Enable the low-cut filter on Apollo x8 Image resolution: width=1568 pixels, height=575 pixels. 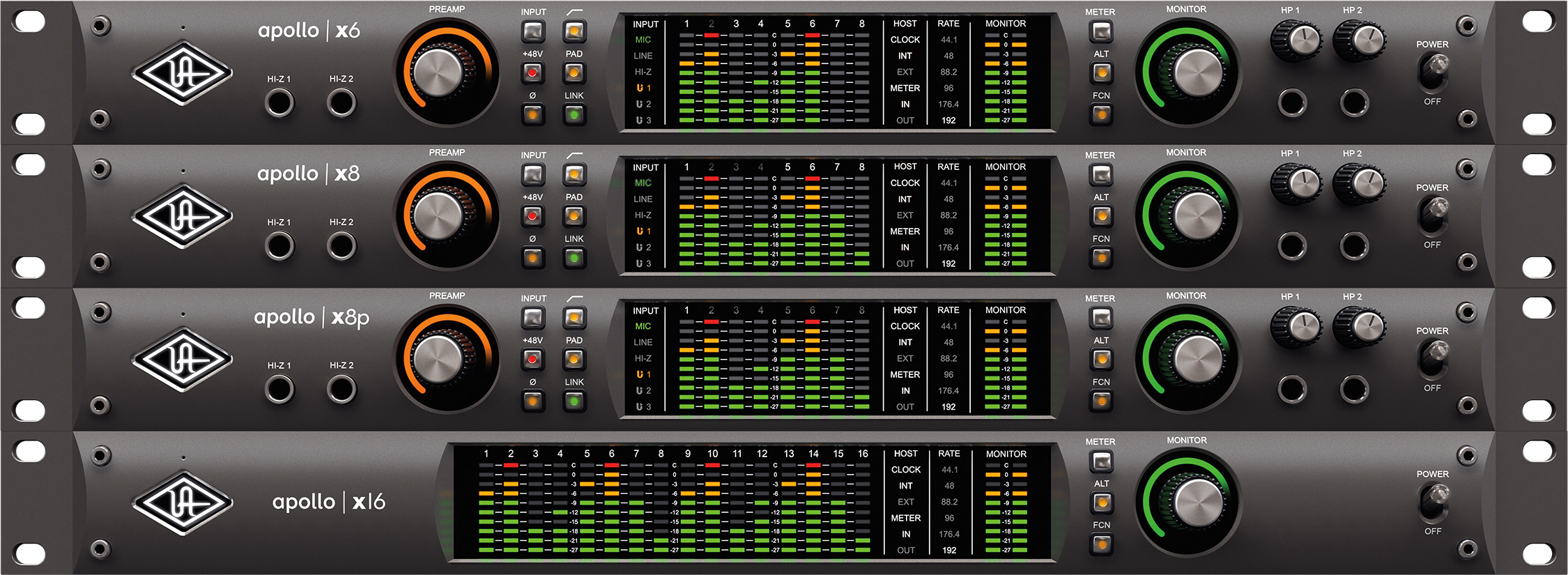574,174
